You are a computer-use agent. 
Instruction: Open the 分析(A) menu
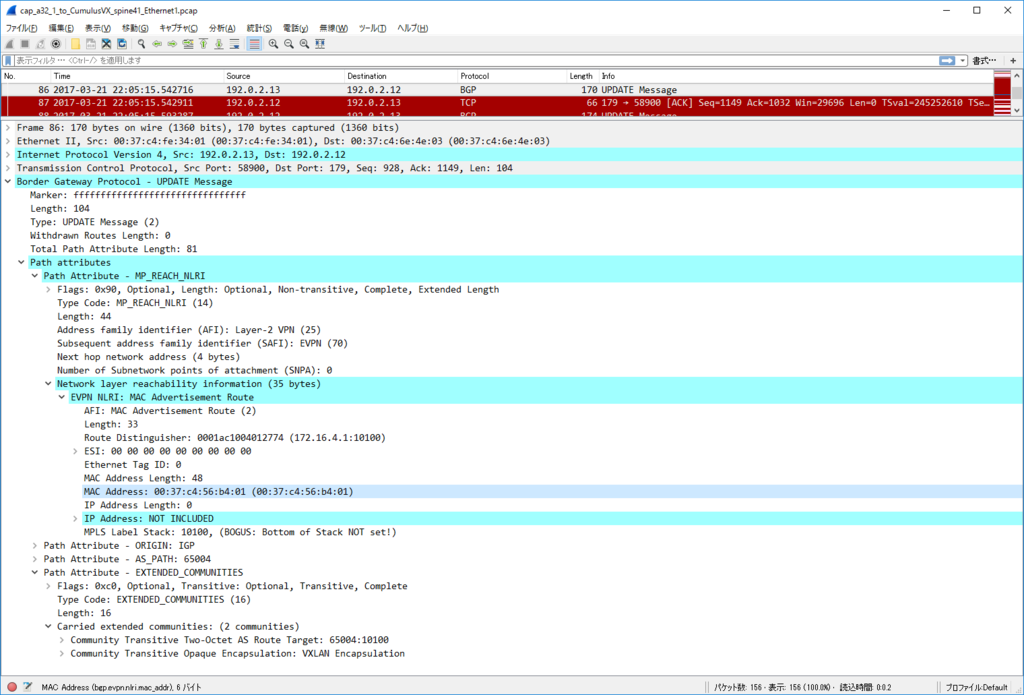click(x=222, y=28)
